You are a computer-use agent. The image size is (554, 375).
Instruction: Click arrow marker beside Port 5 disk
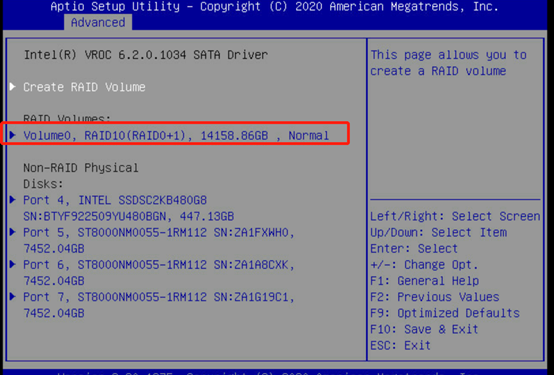13,232
